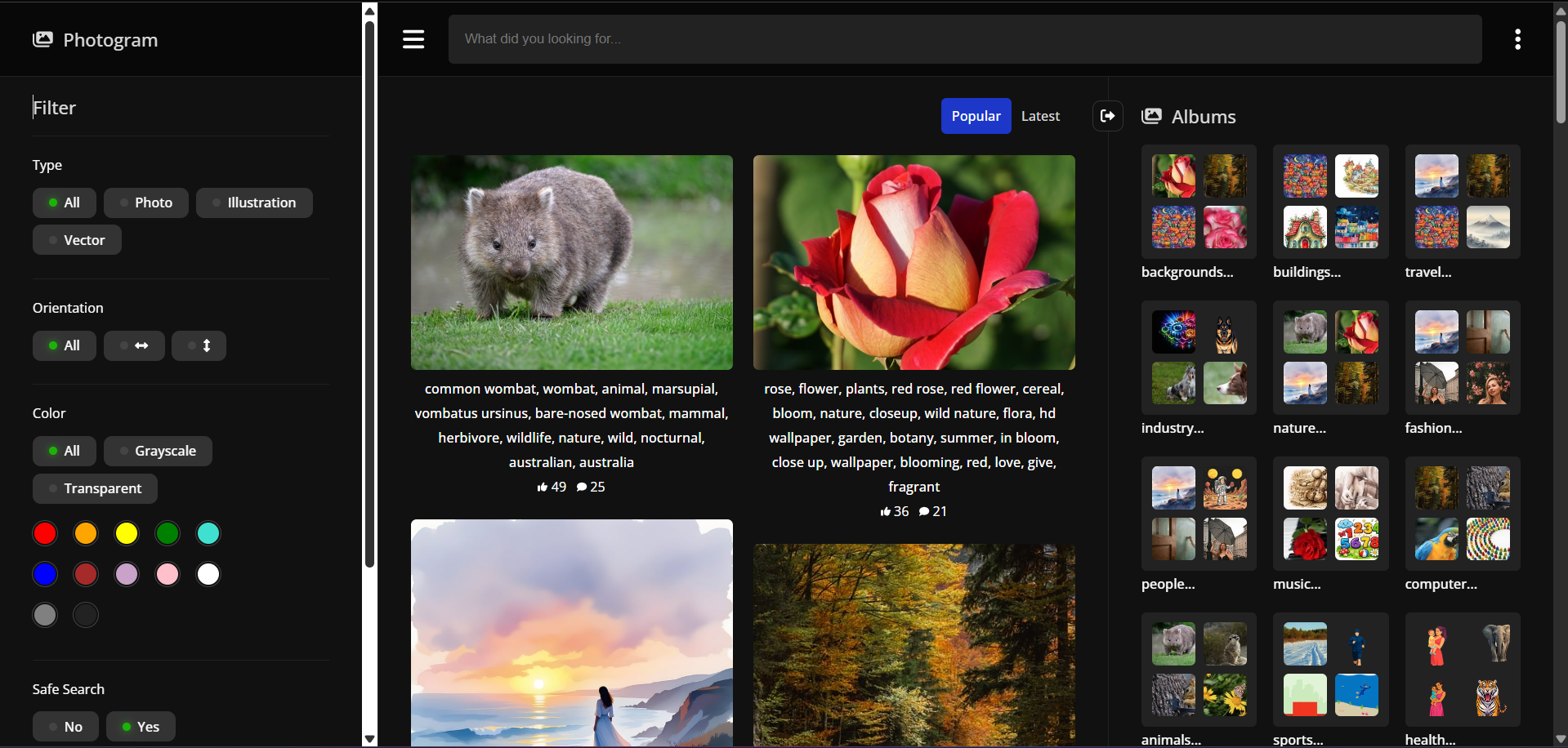Viewport: 1568px width, 748px height.
Task: Set Safe Search to No
Action: click(x=65, y=726)
